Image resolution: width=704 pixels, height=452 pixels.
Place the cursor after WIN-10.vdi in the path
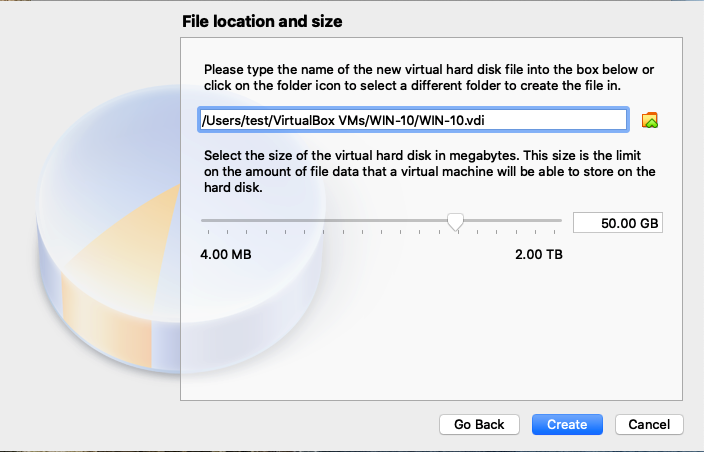pyautogui.click(x=486, y=120)
